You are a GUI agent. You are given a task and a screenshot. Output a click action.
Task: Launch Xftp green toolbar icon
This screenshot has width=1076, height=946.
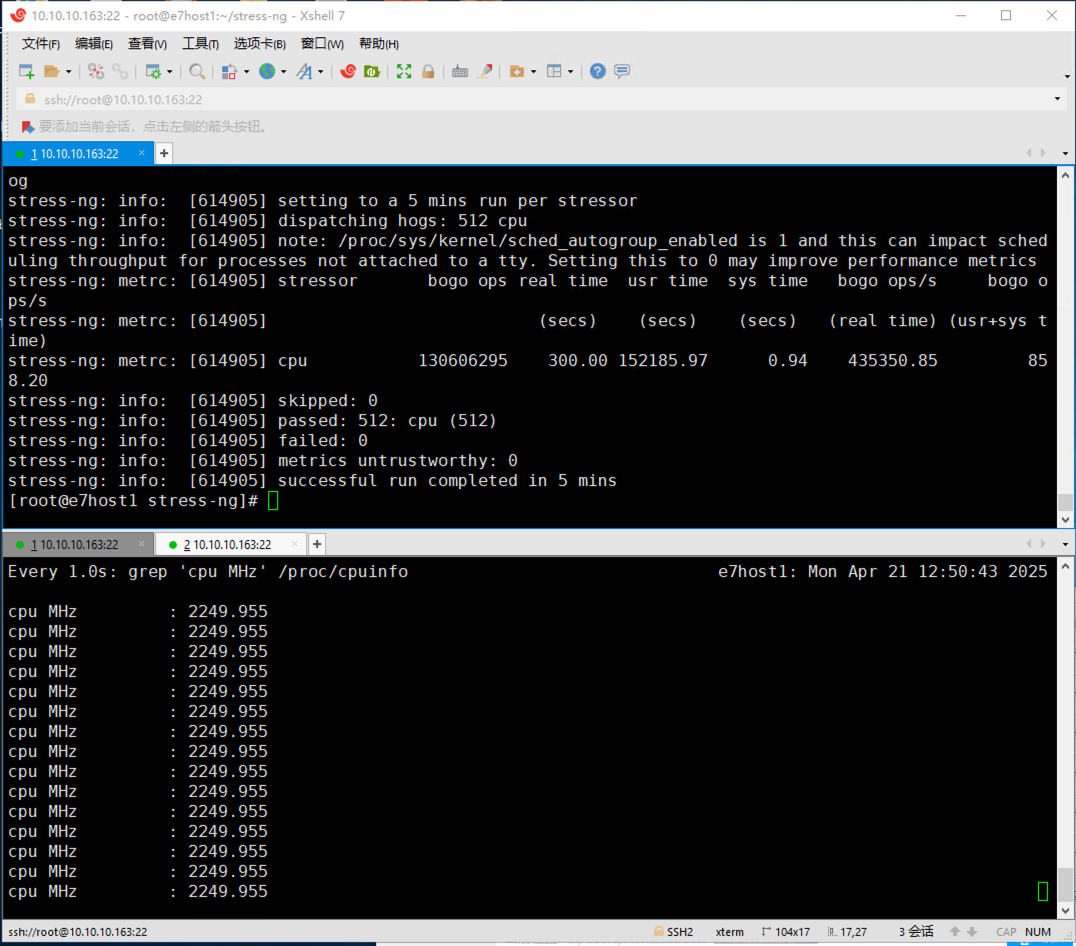[x=372, y=71]
